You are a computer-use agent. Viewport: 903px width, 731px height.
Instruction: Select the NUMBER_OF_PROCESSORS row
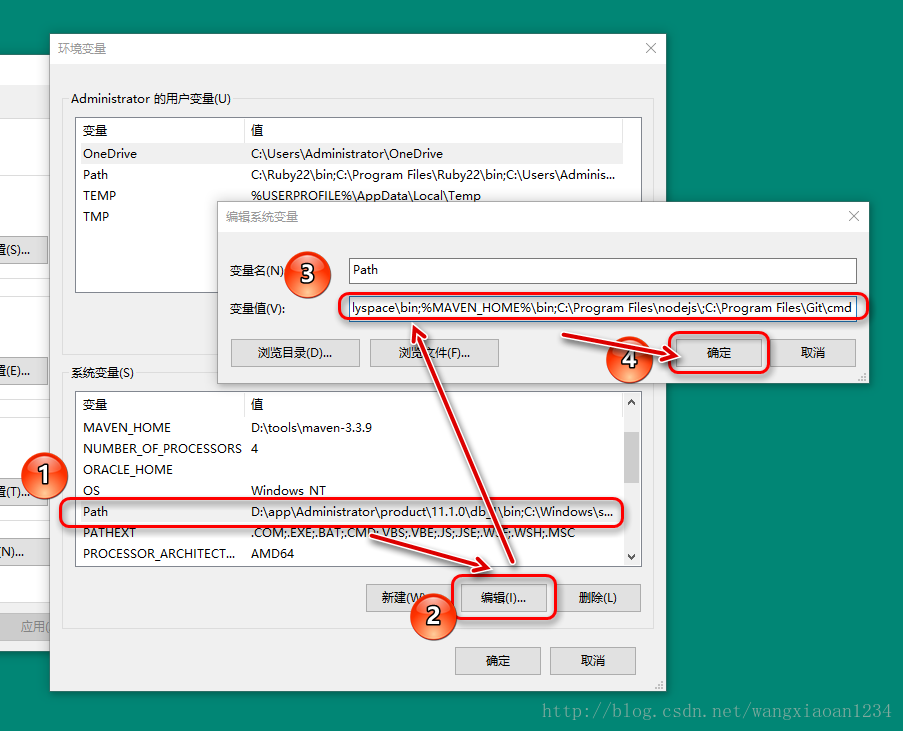(x=350, y=449)
